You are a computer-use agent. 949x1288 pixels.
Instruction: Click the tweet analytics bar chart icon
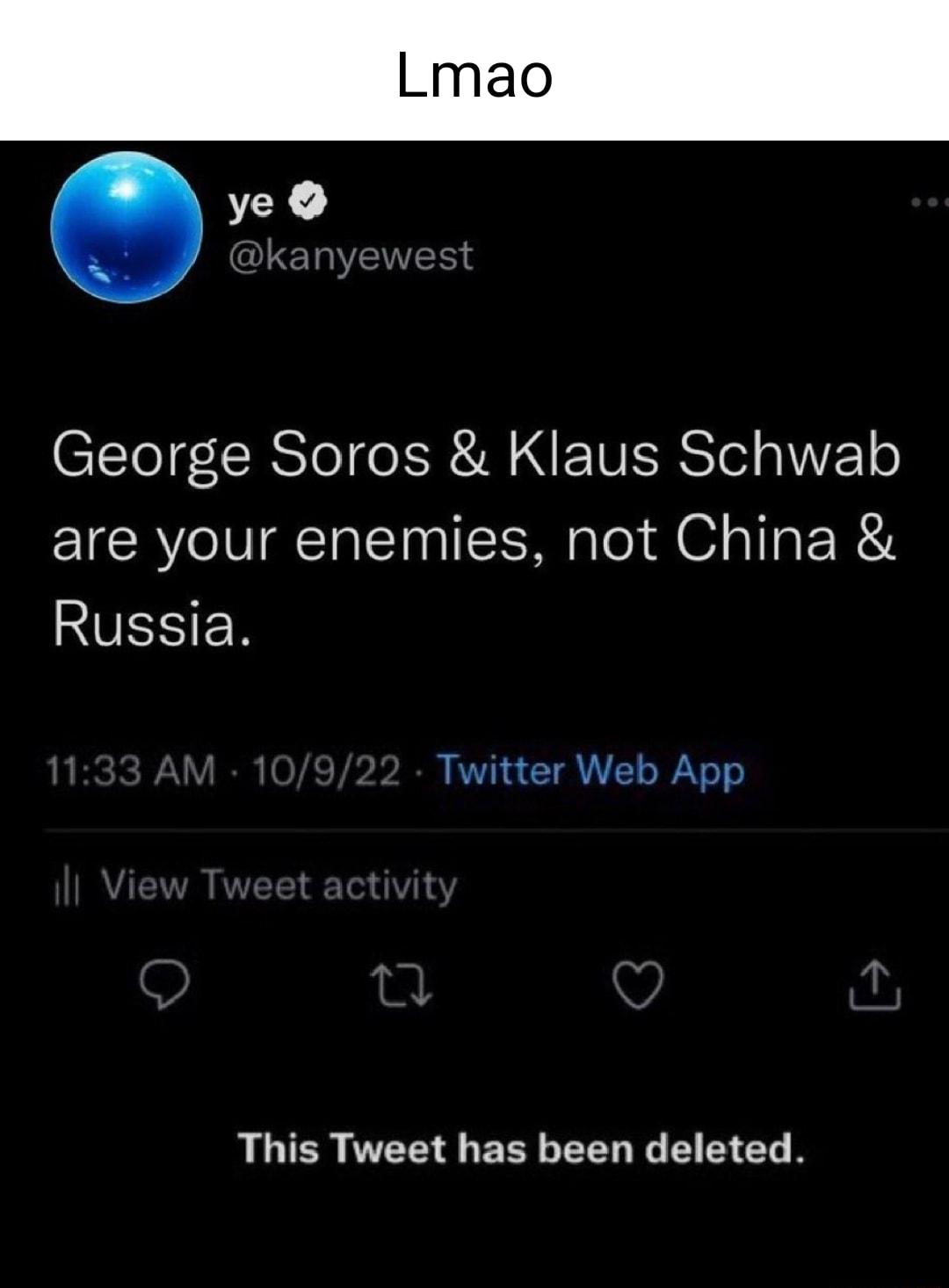(69, 886)
